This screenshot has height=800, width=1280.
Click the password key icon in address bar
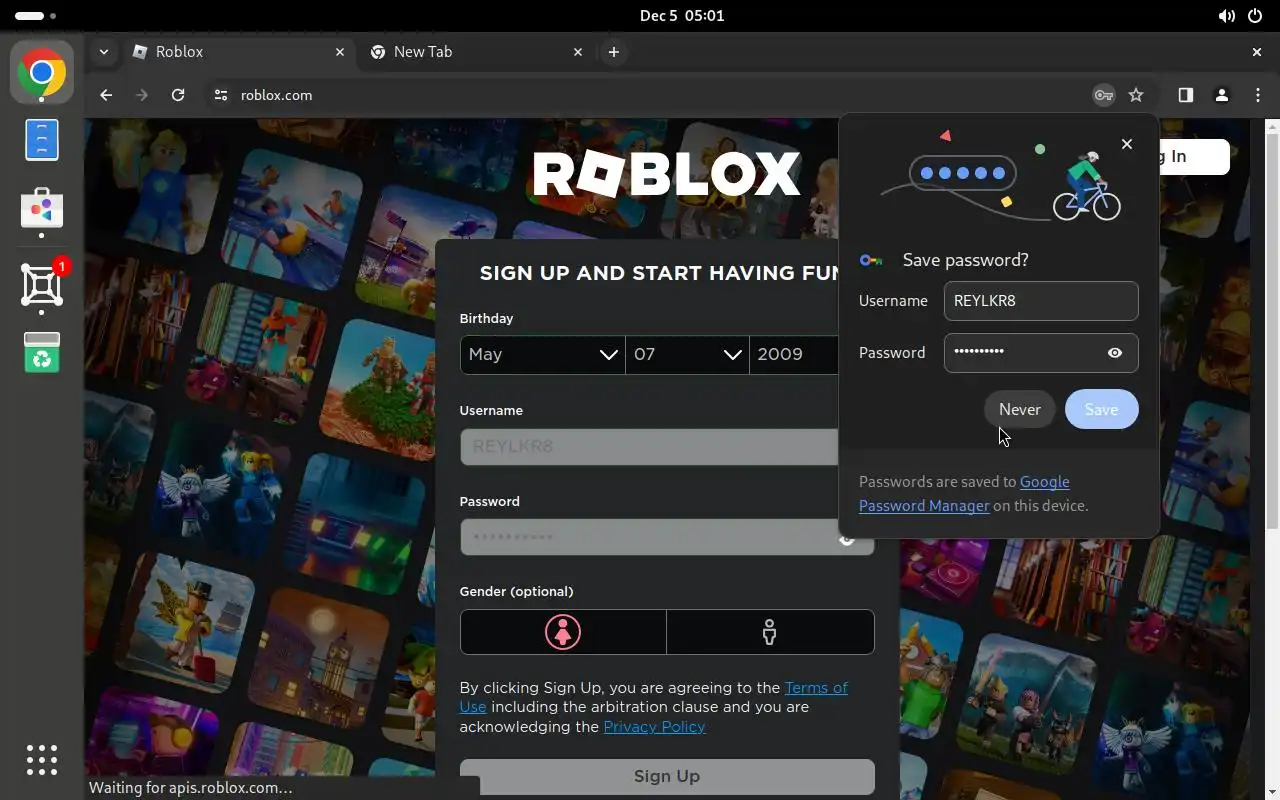click(1103, 95)
